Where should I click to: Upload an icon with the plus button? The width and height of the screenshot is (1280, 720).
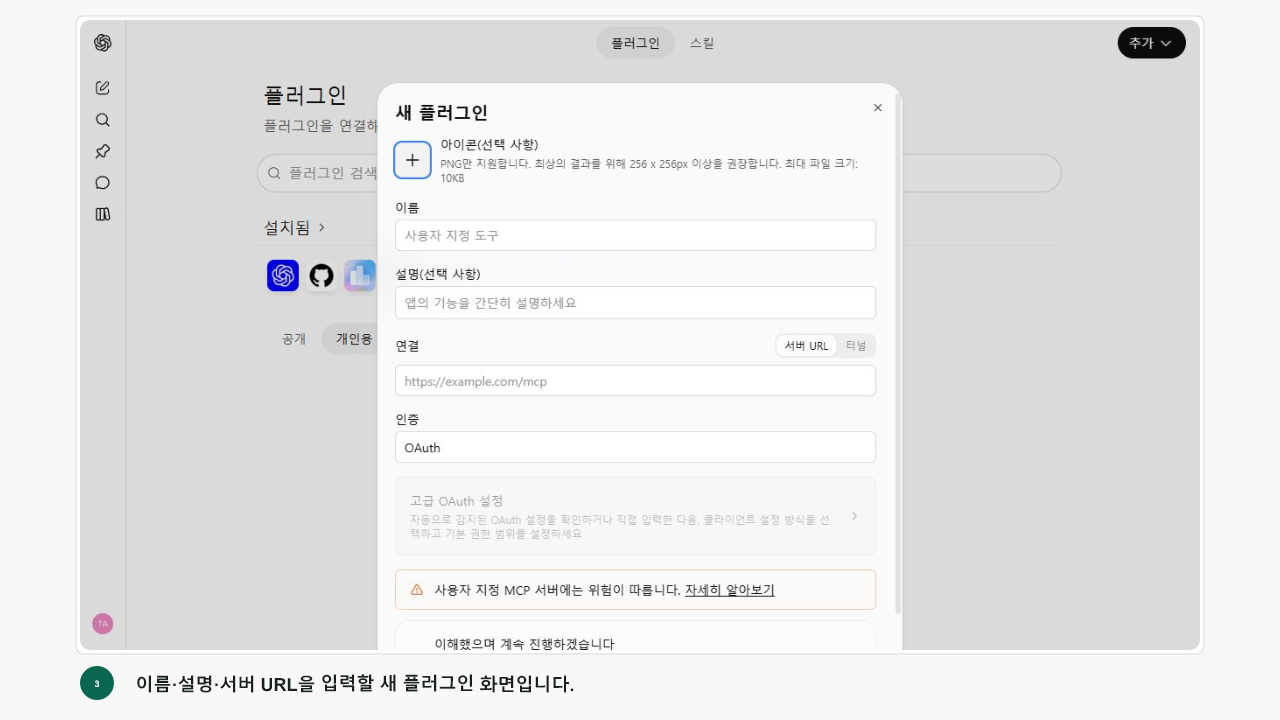click(412, 160)
